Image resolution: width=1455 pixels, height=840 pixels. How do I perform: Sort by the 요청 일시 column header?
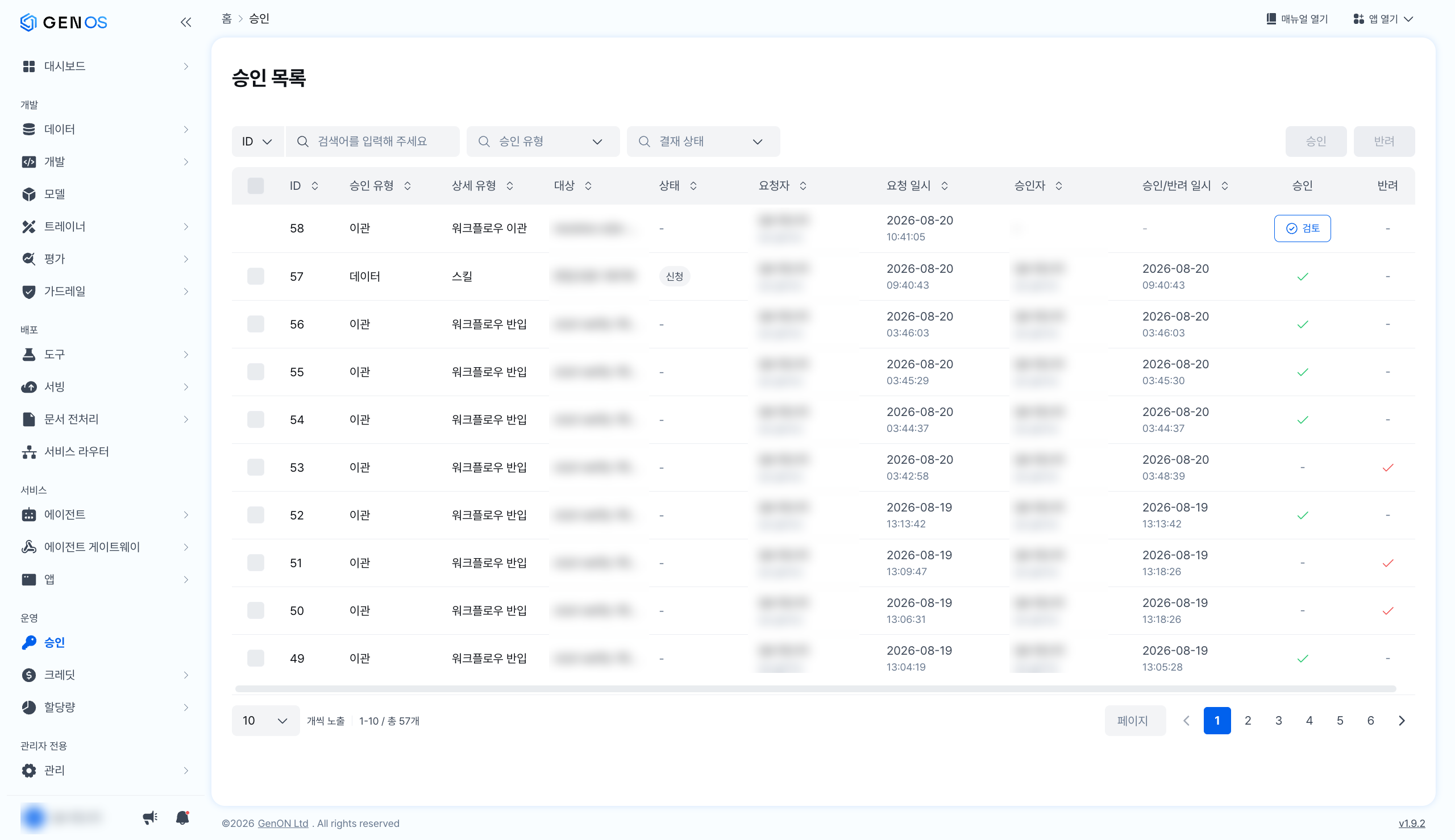pos(917,186)
